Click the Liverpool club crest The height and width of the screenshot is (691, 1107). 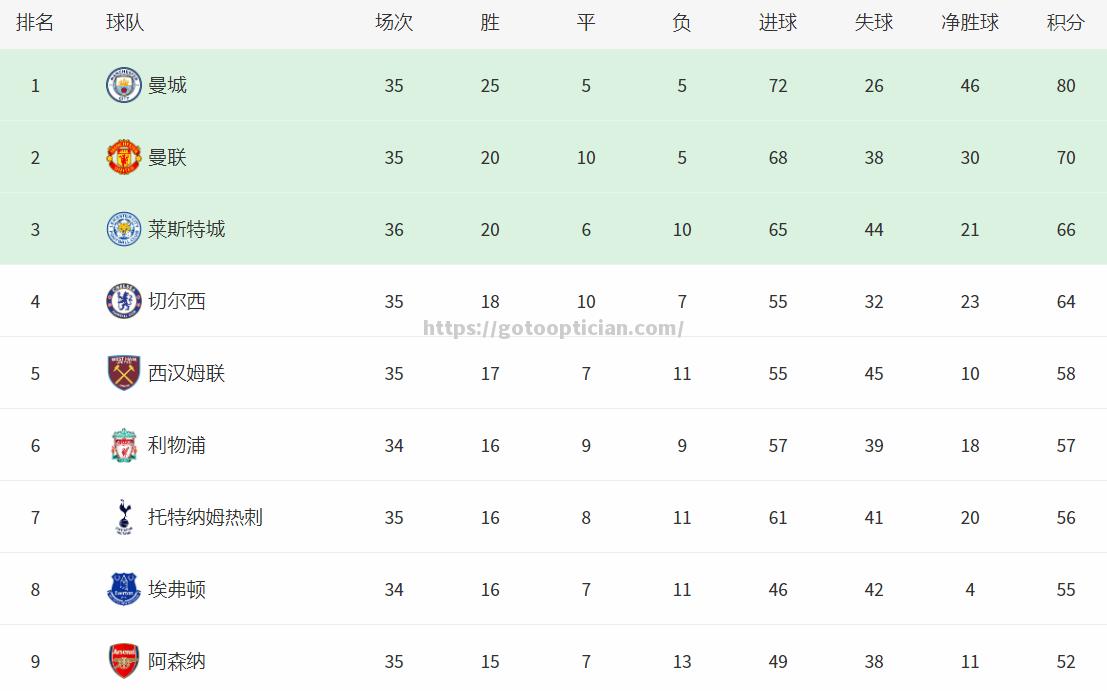pyautogui.click(x=124, y=445)
